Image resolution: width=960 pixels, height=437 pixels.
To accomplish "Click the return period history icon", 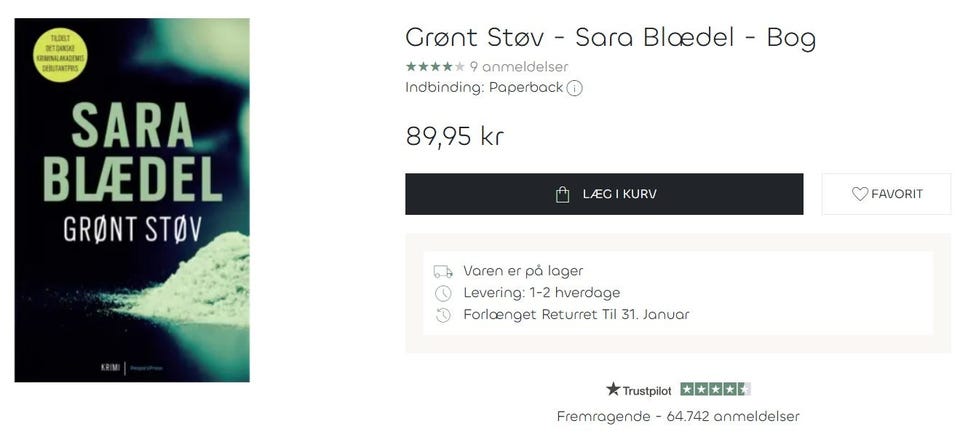I will (x=443, y=315).
